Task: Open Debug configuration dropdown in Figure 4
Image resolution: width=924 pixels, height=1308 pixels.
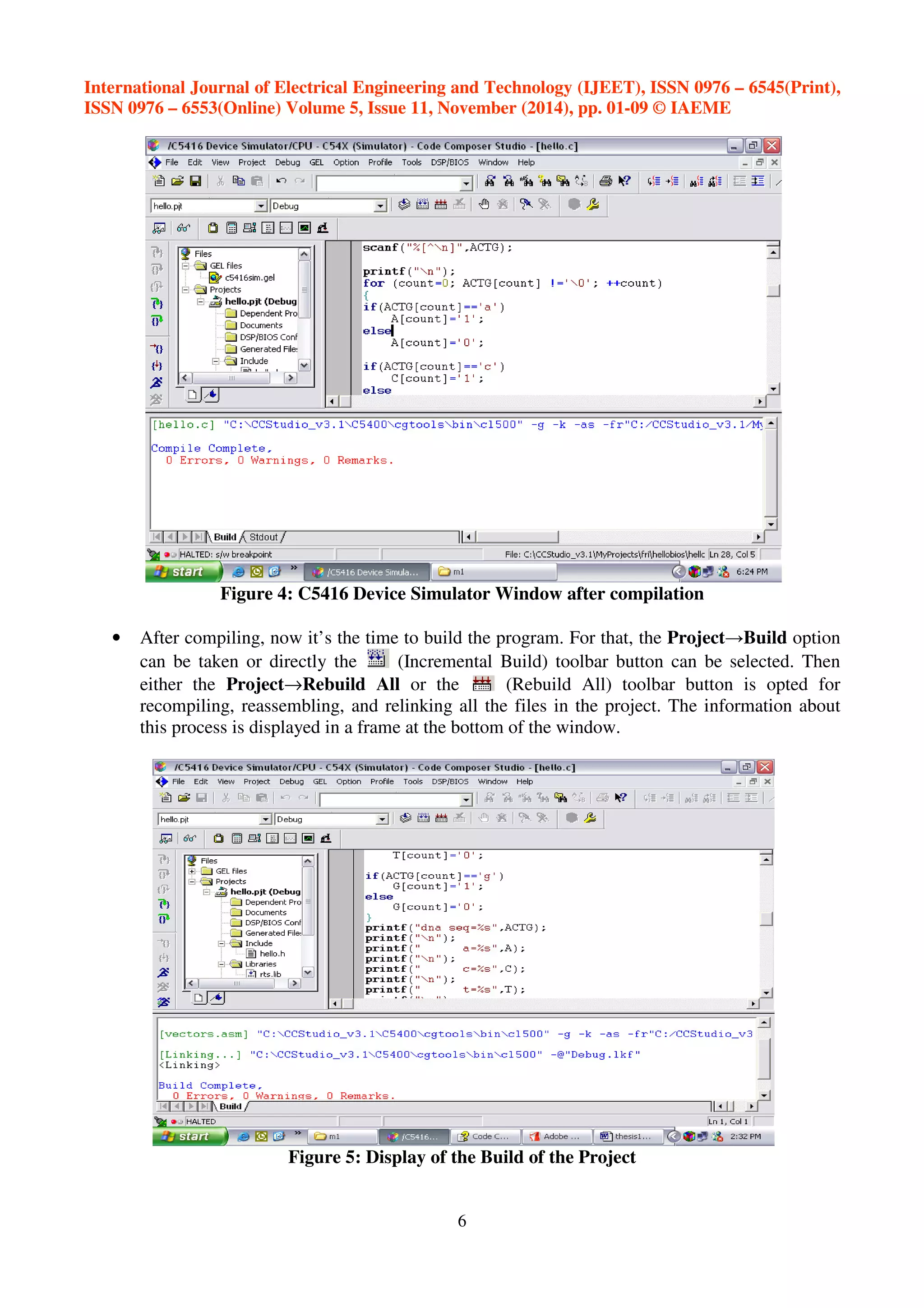Action: 380,206
